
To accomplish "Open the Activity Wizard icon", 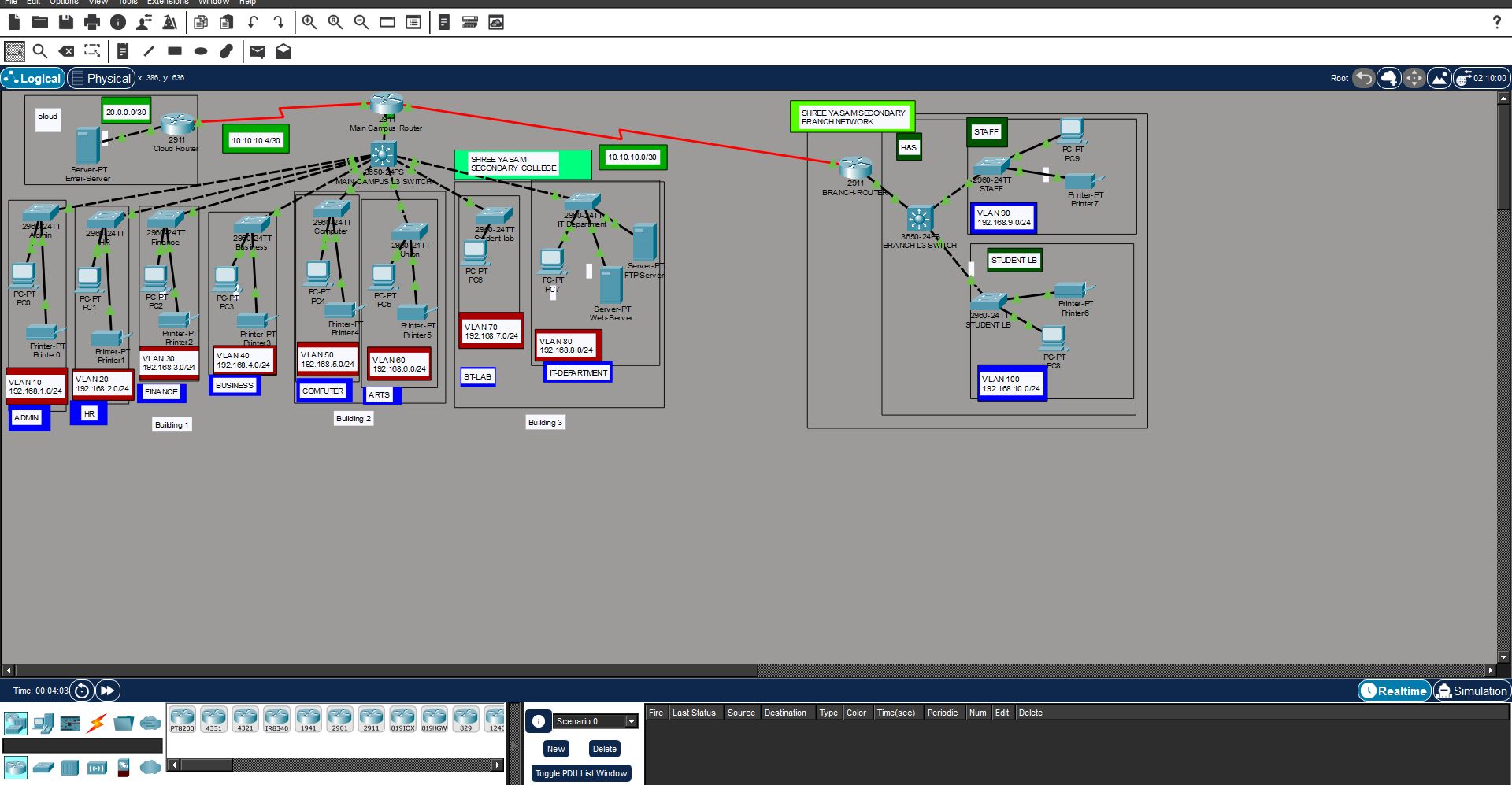I will (x=170, y=22).
